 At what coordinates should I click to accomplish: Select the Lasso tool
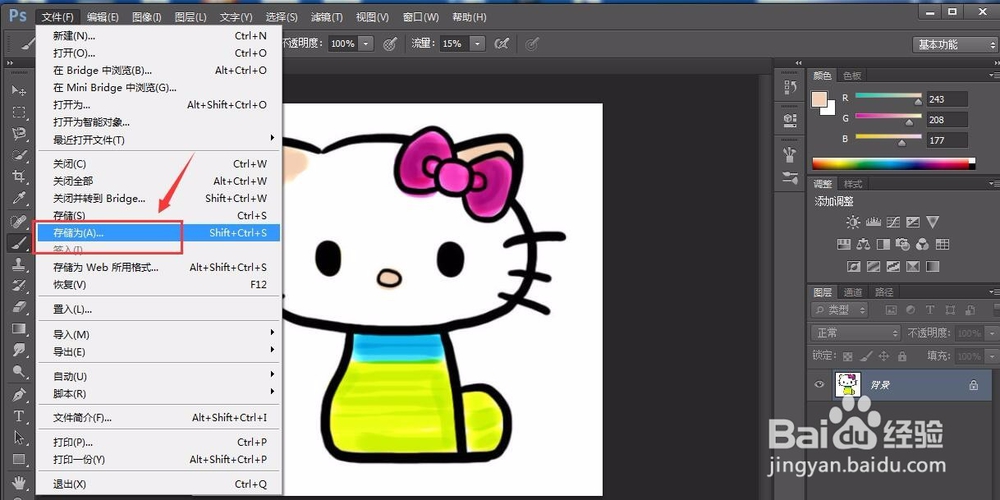tap(19, 133)
